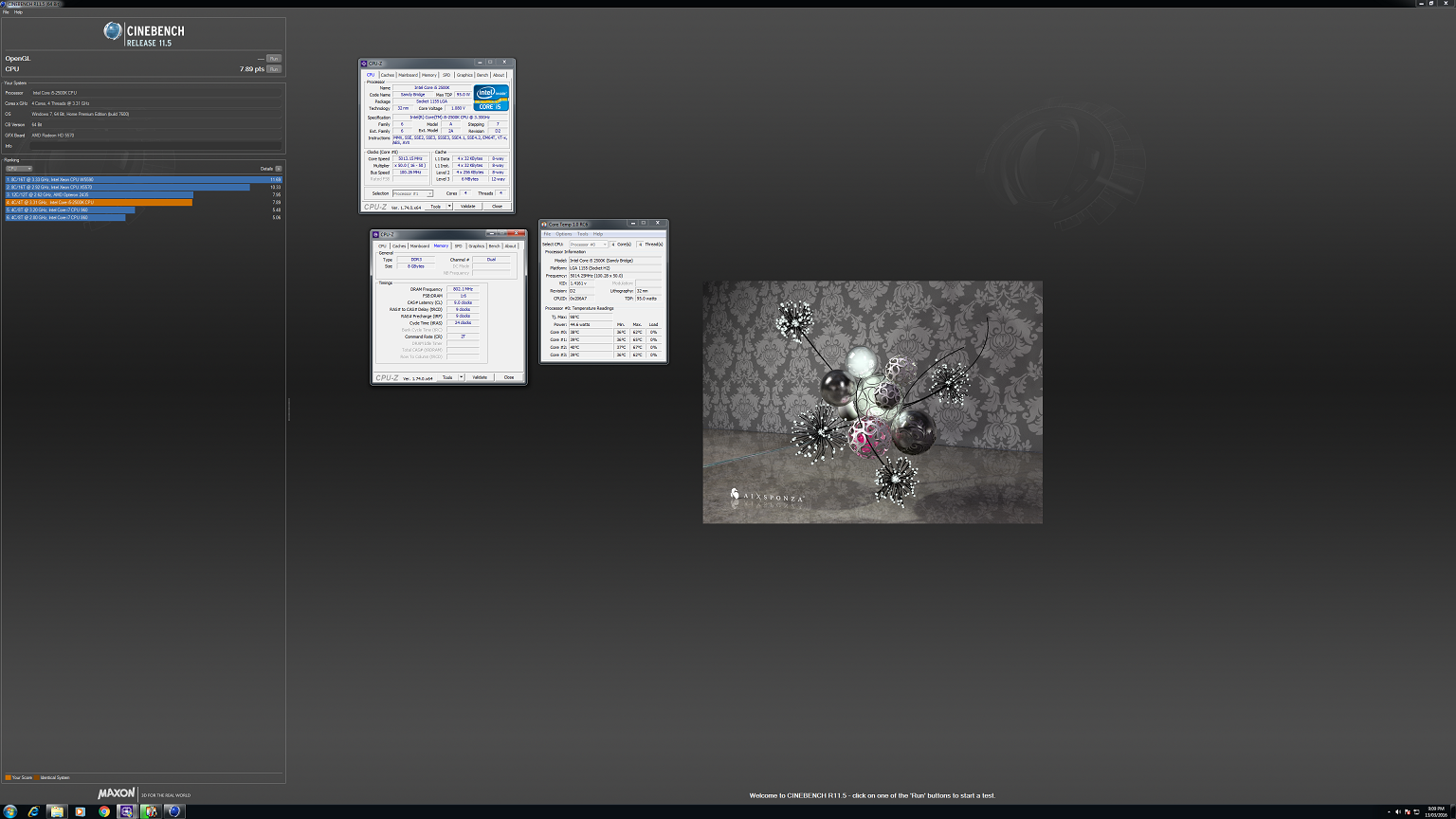Toggle the ranking Details button
1456x819 pixels.
(x=279, y=169)
